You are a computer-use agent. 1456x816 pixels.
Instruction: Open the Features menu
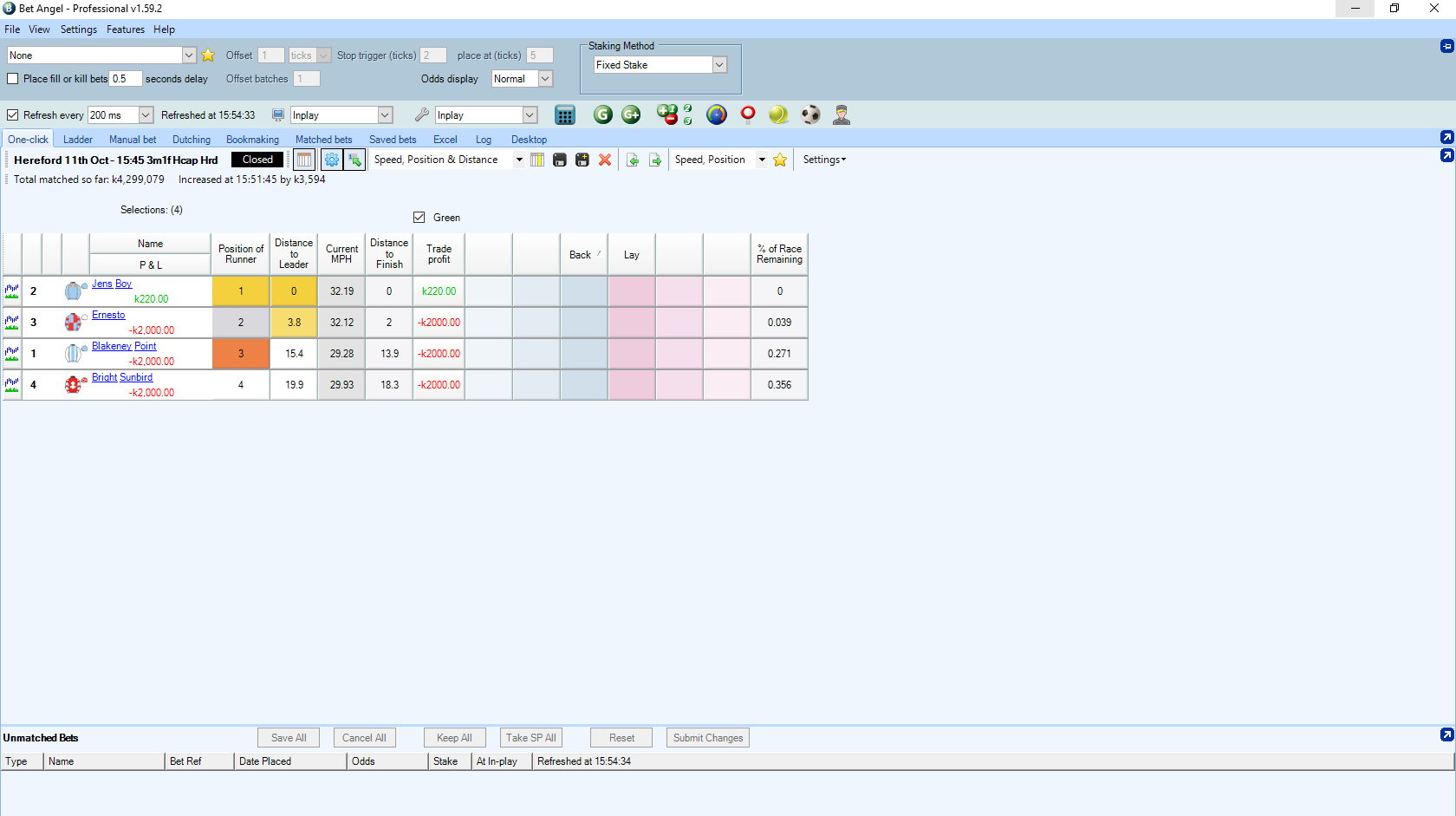pyautogui.click(x=126, y=29)
